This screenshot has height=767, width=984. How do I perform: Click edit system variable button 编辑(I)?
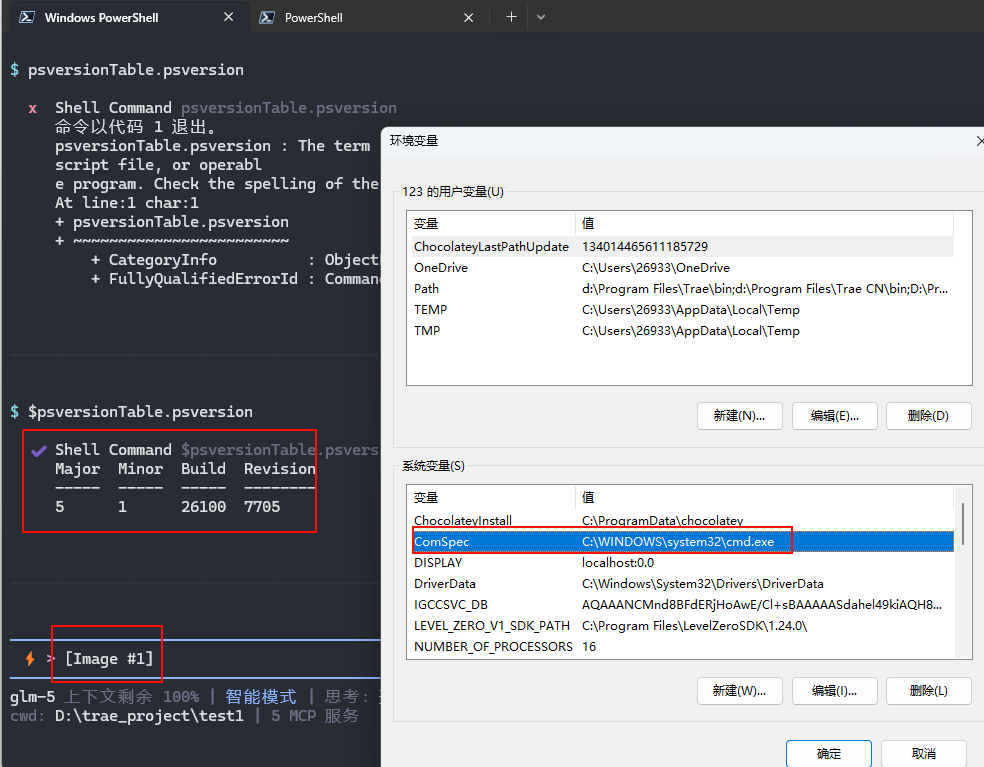pyautogui.click(x=835, y=690)
